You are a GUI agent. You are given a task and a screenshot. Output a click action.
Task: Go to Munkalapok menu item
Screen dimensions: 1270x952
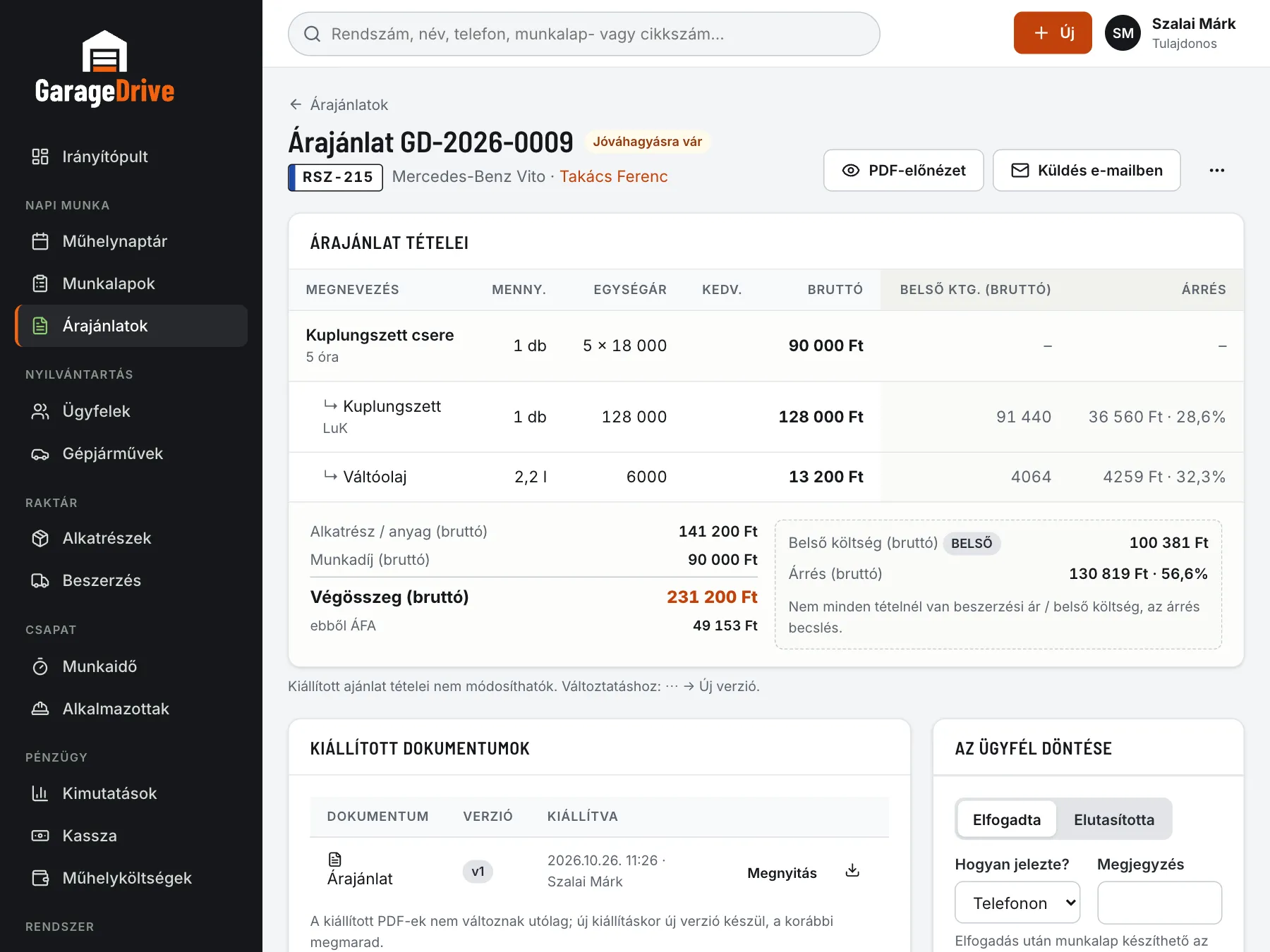pyautogui.click(x=131, y=283)
